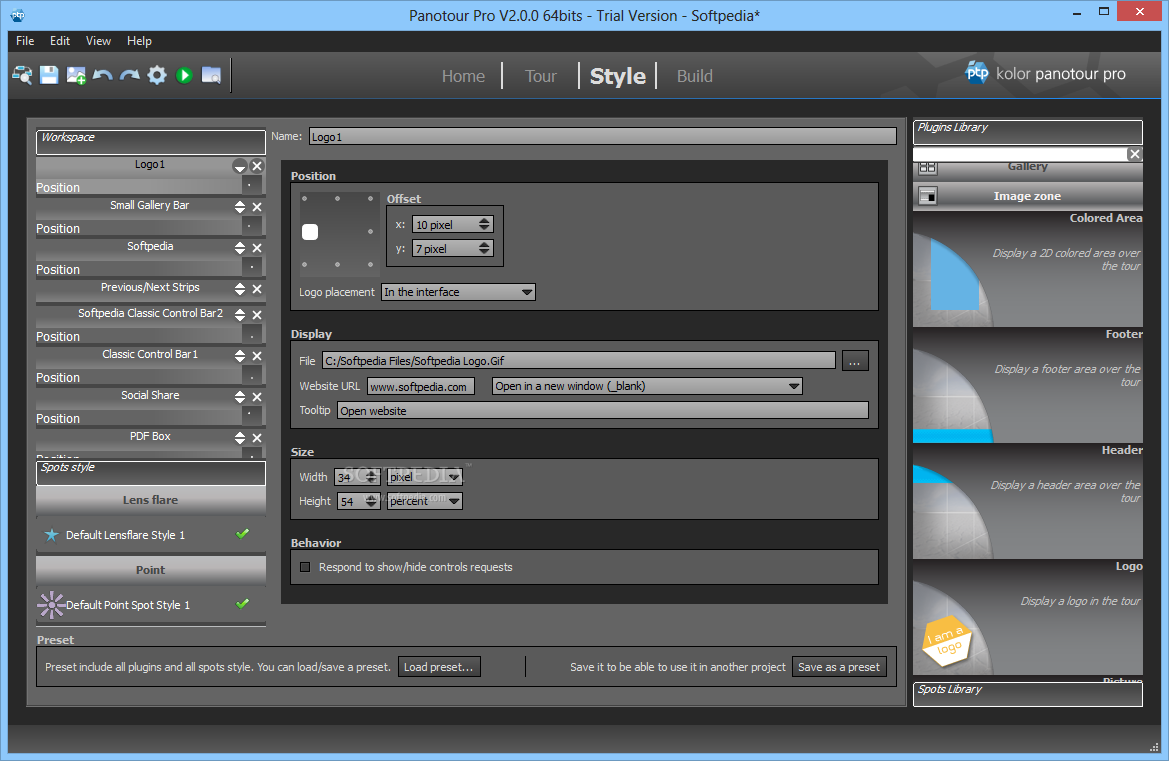Select the Default Lensflare Style star icon

(x=51, y=535)
